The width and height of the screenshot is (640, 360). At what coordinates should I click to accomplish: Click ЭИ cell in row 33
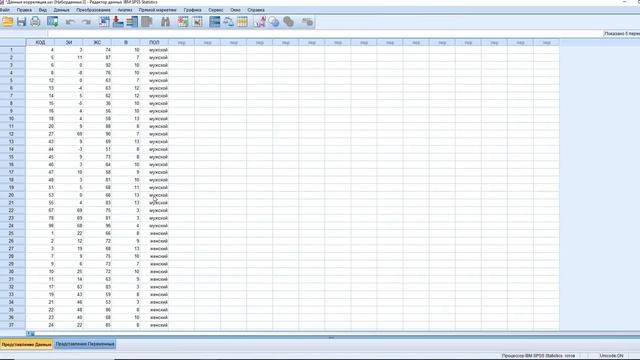pyautogui.click(x=69, y=295)
